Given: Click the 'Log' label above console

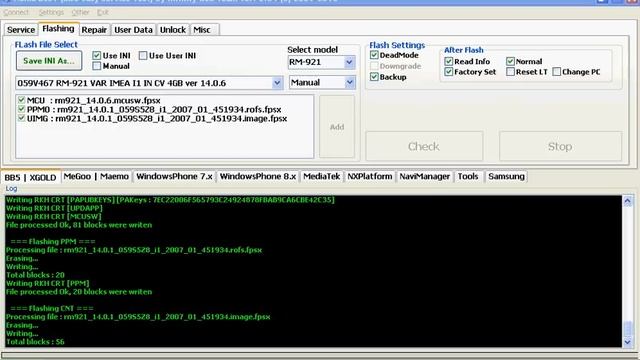Looking at the screenshot, I should [11, 189].
